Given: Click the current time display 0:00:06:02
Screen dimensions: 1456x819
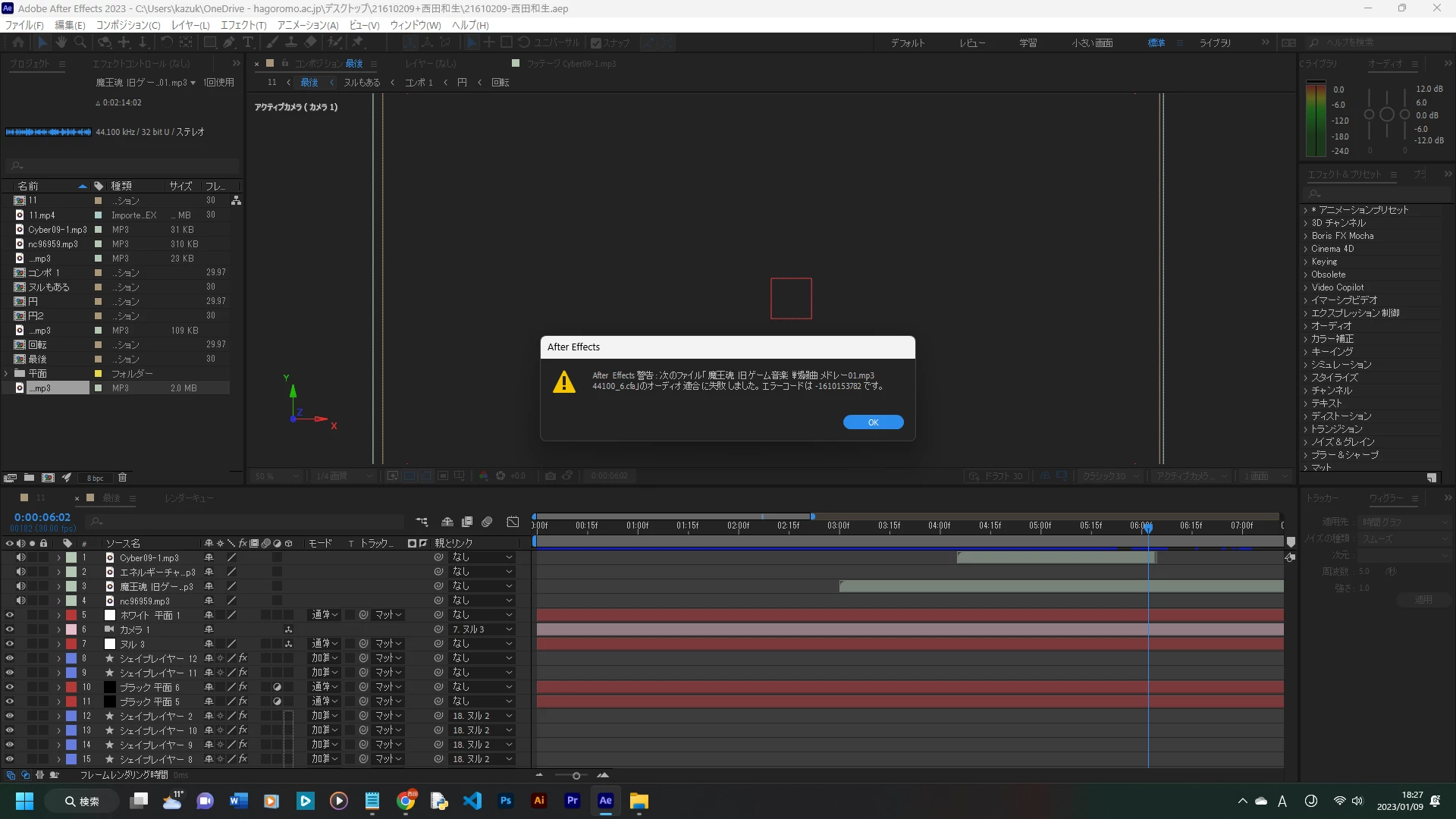Looking at the screenshot, I should tap(42, 517).
